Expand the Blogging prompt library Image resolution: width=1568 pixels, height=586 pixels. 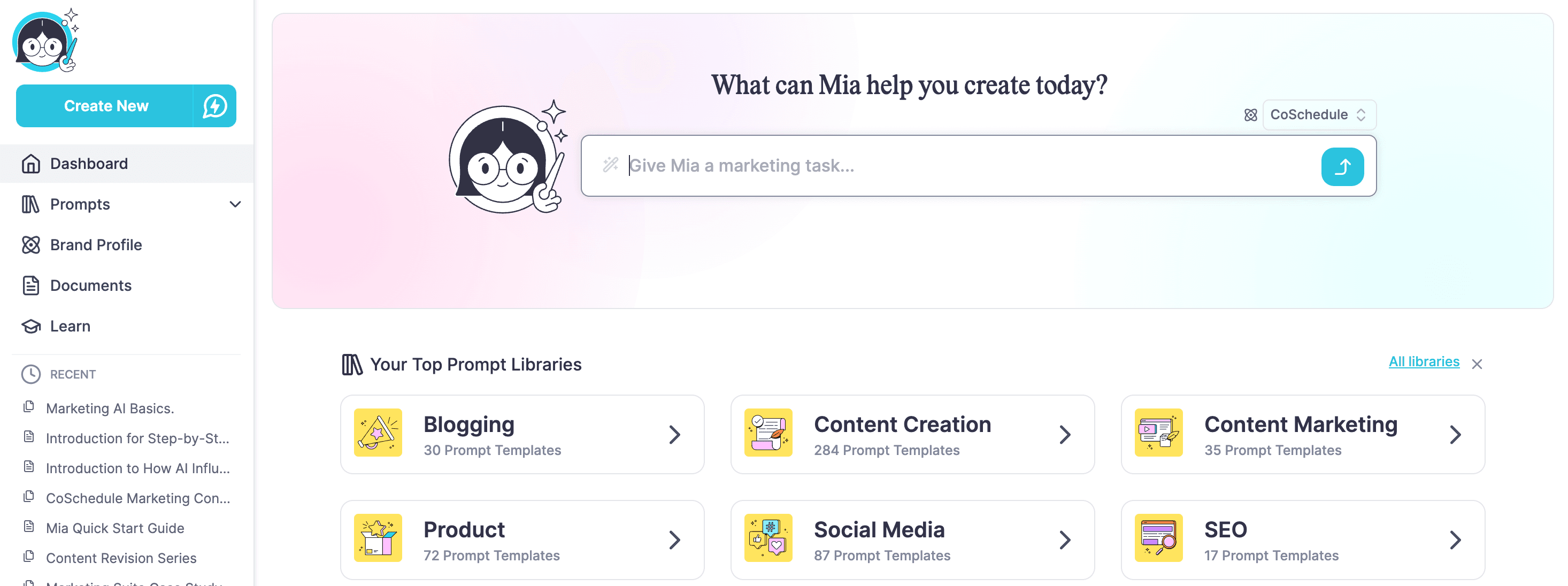point(674,434)
